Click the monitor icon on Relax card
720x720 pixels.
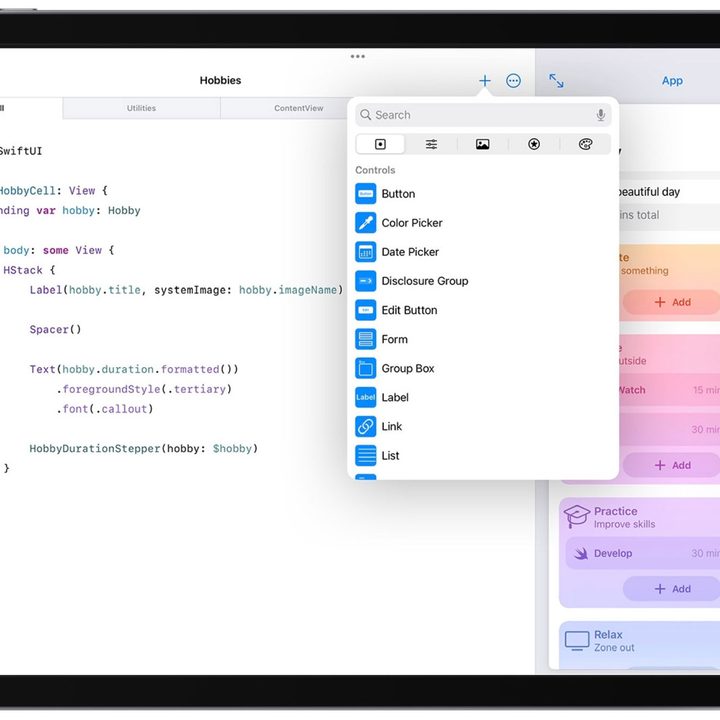coord(577,641)
